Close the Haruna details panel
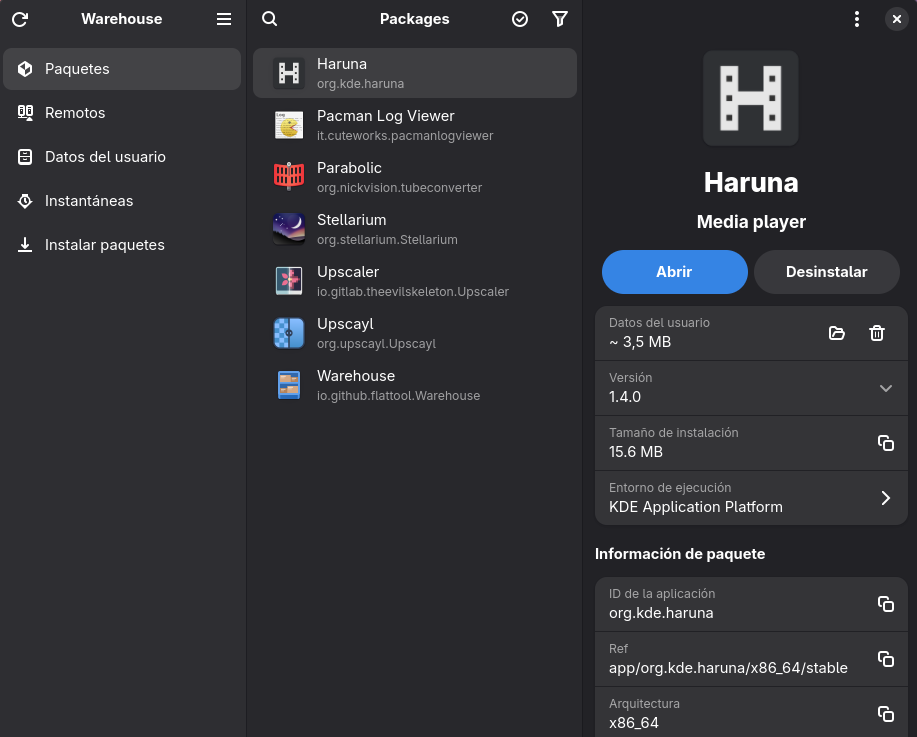 tap(895, 19)
